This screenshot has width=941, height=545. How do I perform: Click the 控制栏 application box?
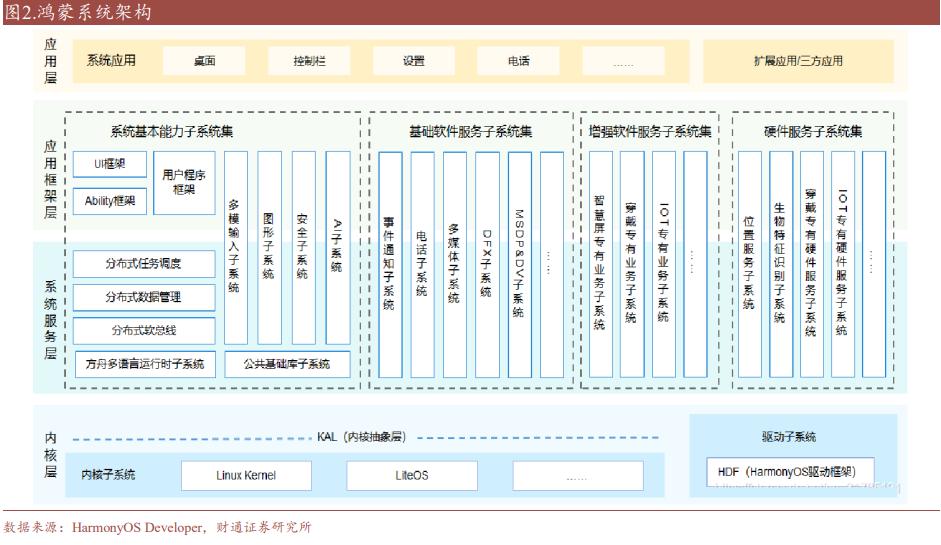click(x=309, y=61)
